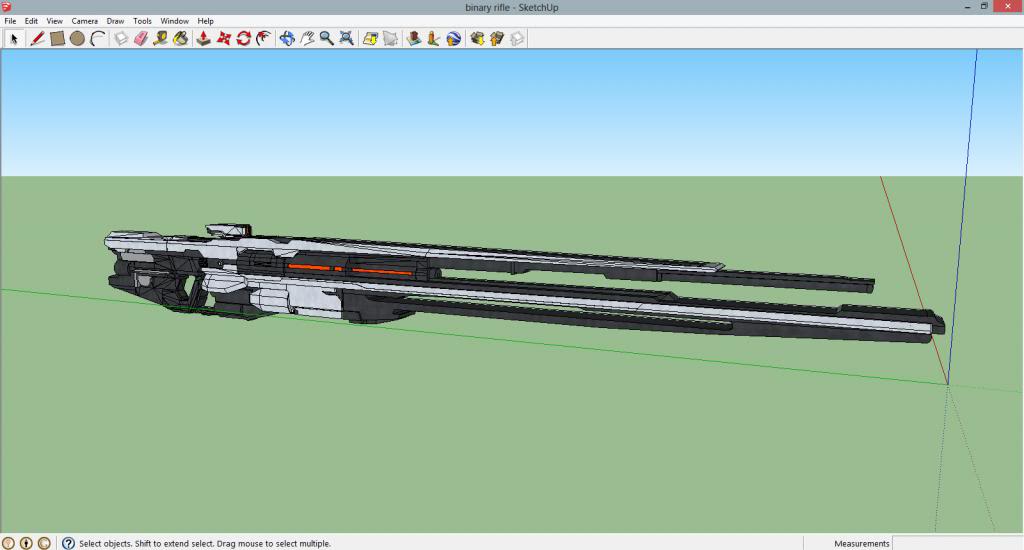Click the Instructor help question-mark icon
Screen dimensions: 1024x550
click(x=68, y=543)
